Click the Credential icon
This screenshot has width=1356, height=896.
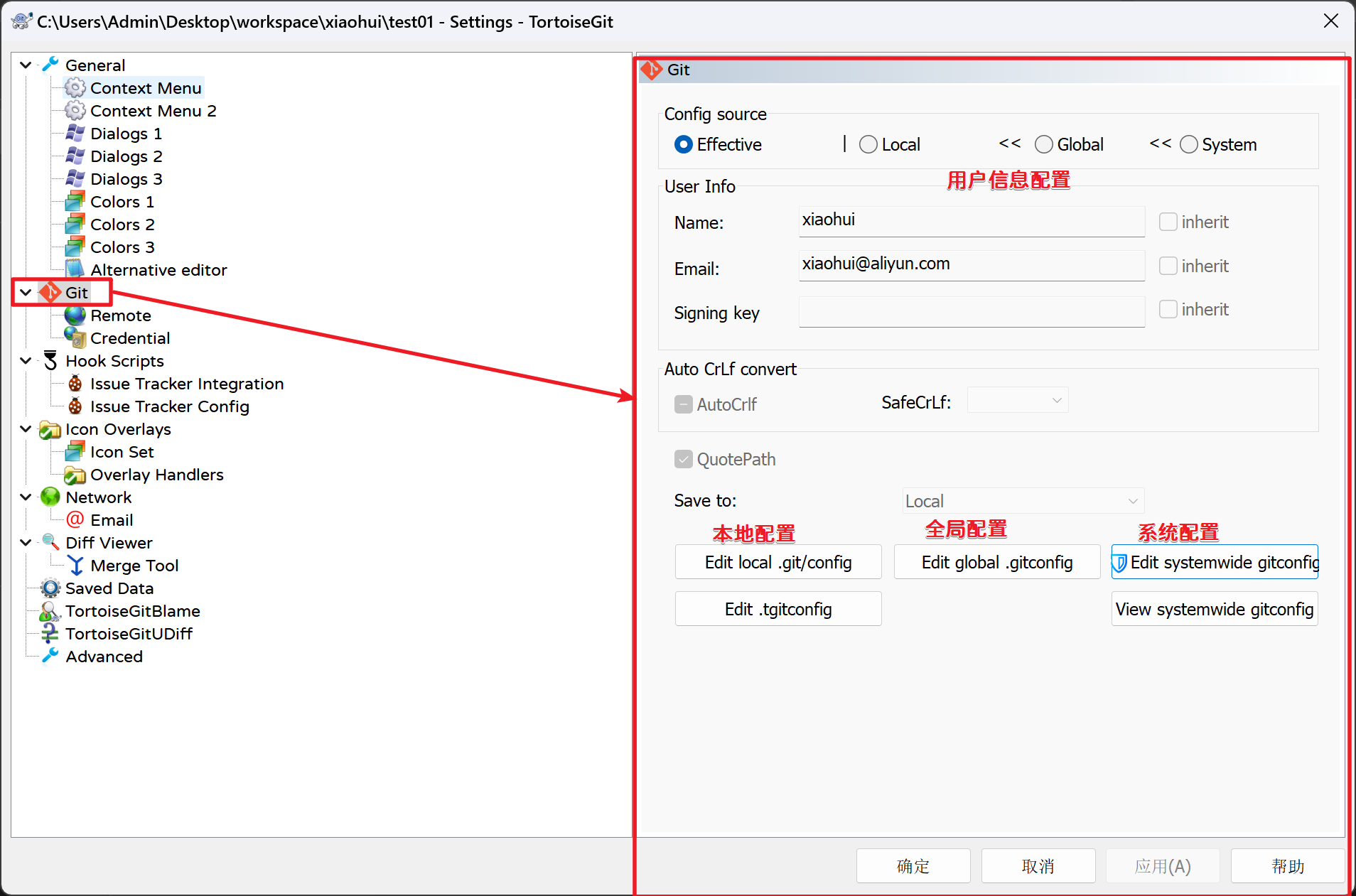pyautogui.click(x=75, y=338)
